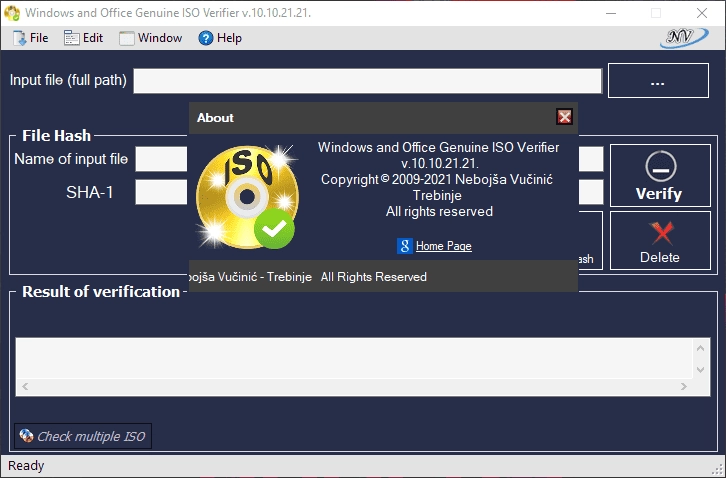Click the Name of input file field

161,159
